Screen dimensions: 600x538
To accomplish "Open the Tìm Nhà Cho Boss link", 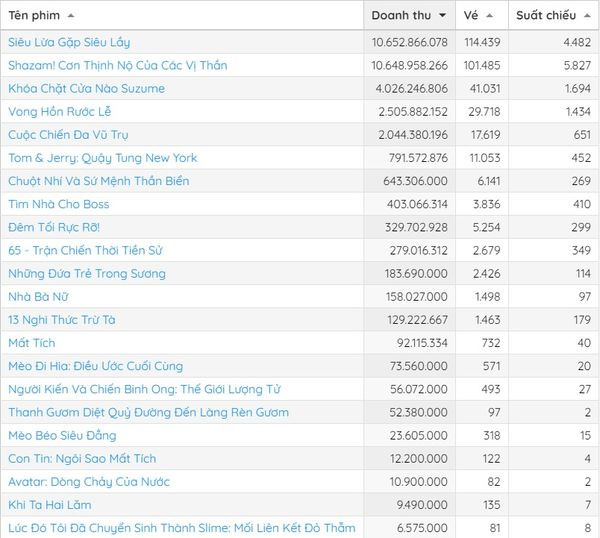I will [59, 204].
